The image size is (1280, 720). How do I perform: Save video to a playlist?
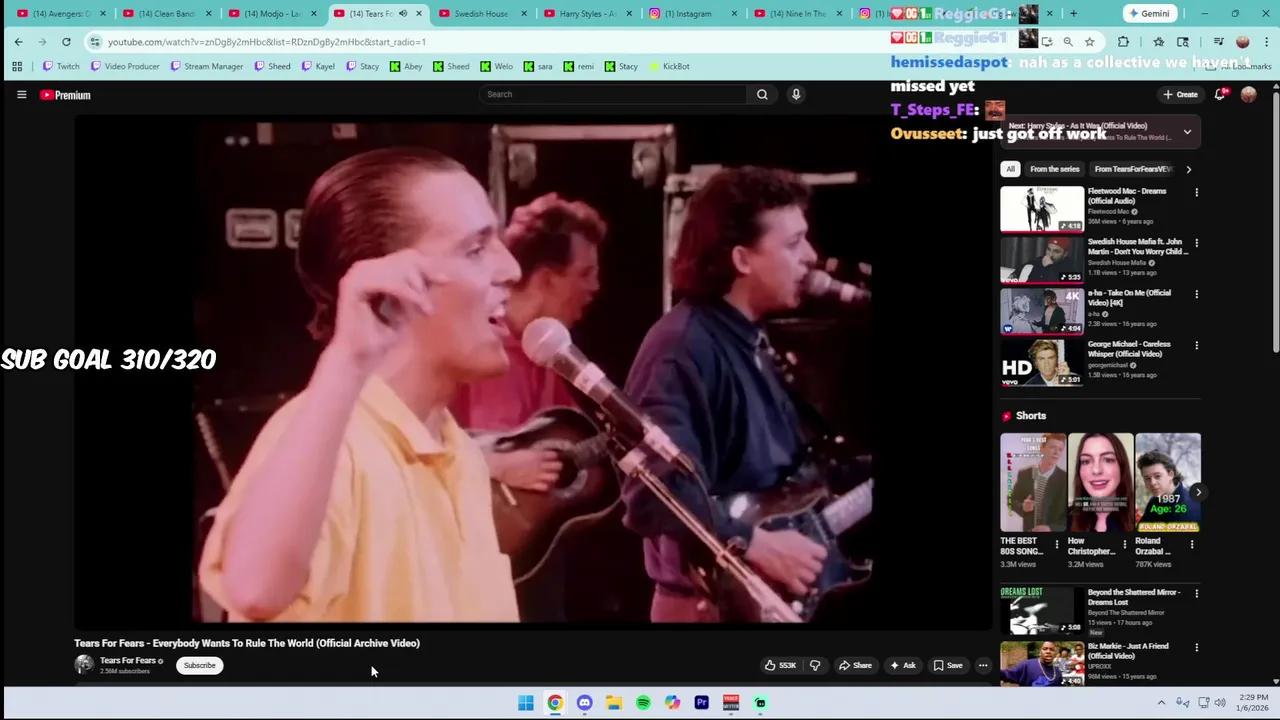coord(948,665)
